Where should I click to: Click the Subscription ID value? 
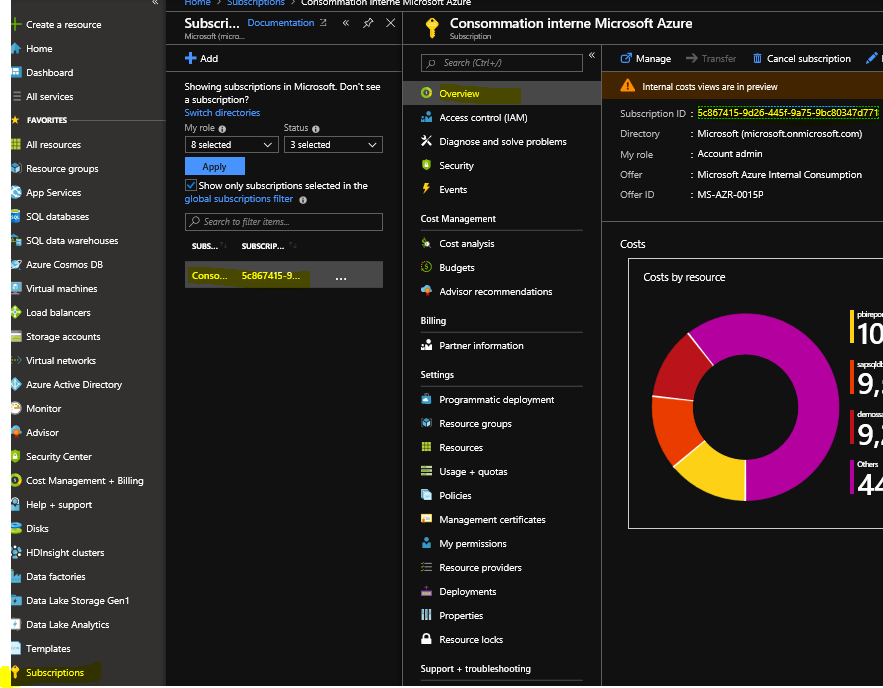click(x=788, y=113)
